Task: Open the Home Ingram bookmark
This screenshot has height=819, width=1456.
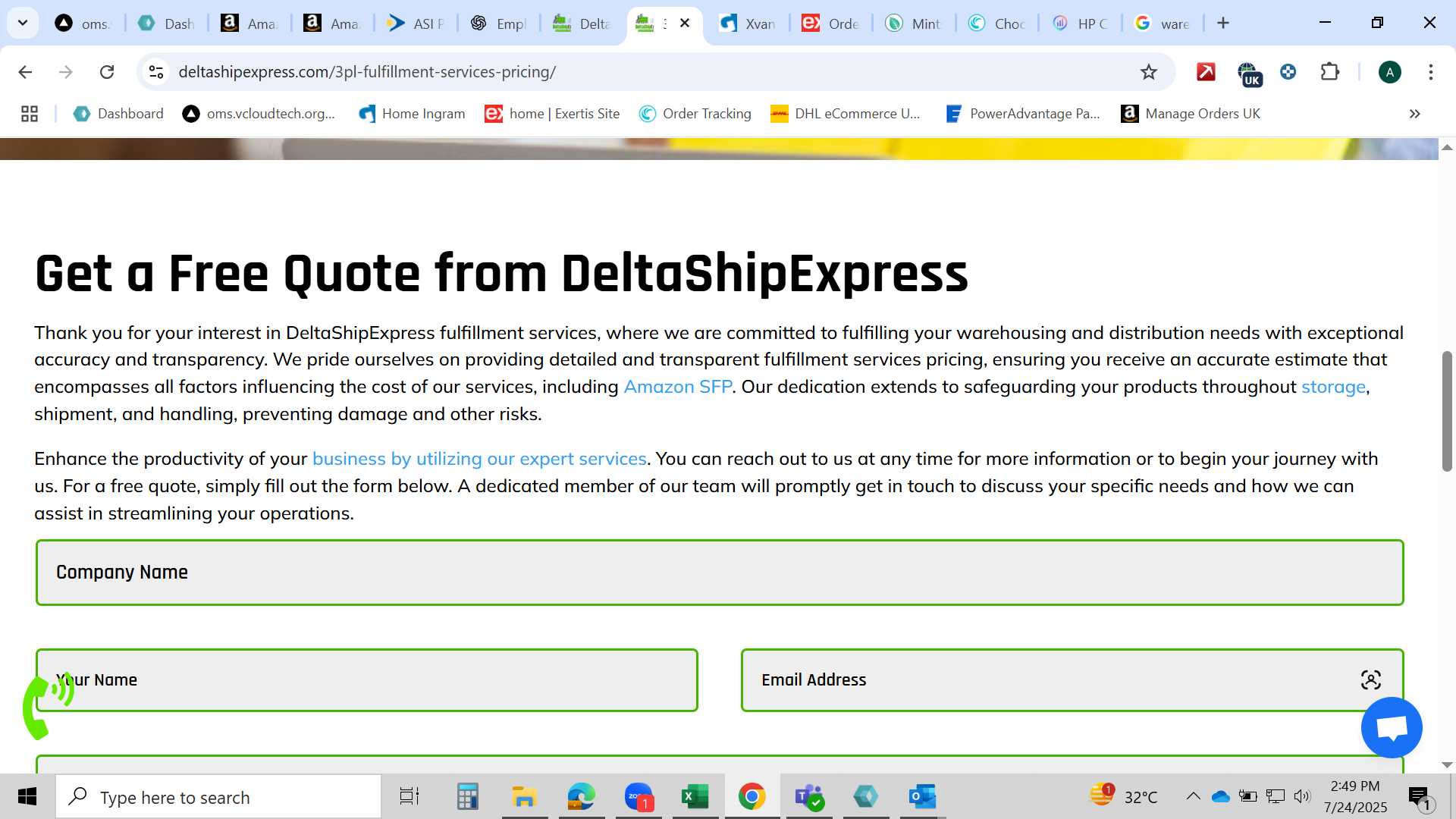Action: click(412, 114)
